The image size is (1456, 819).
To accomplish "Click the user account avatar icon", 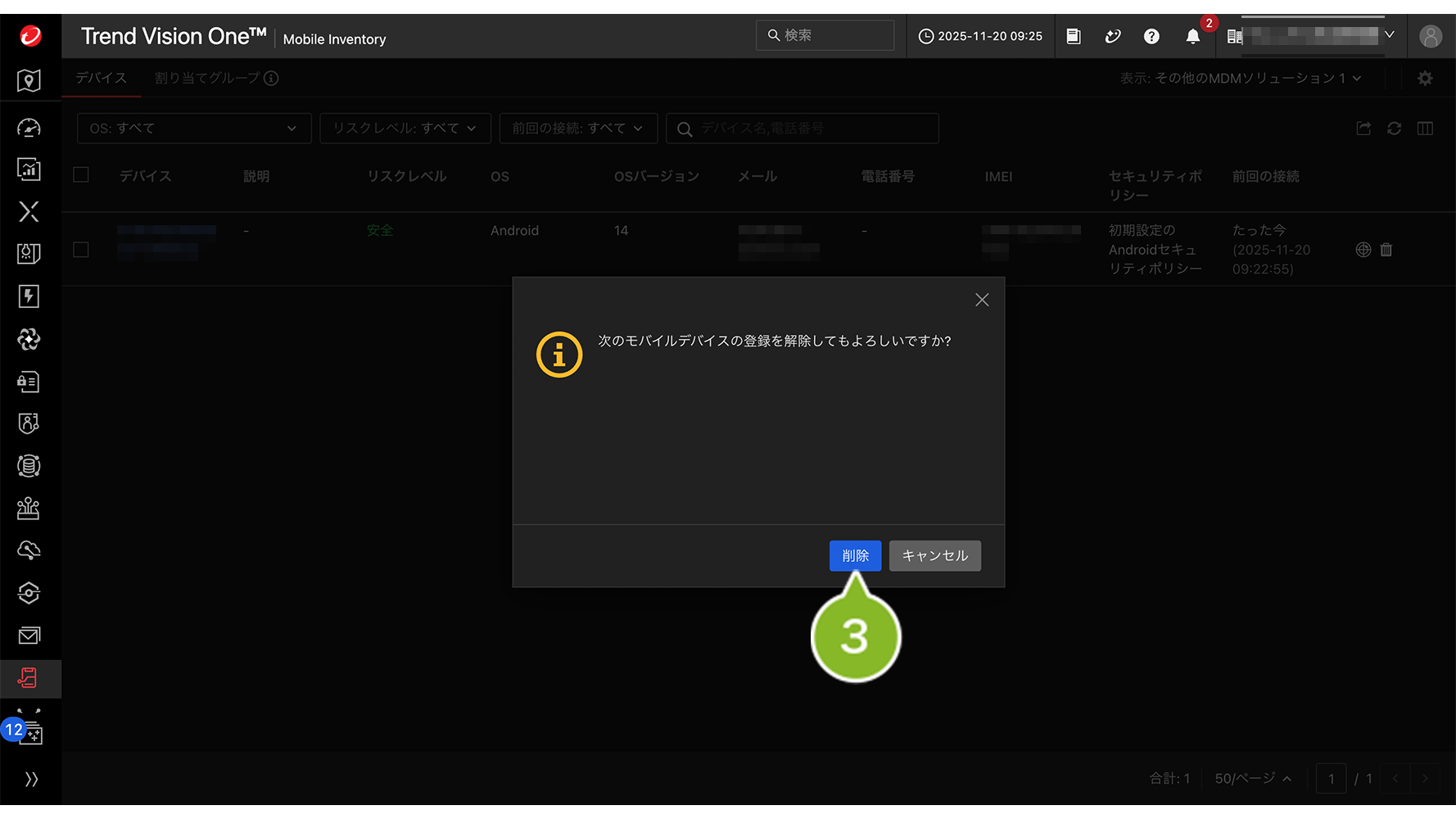I will tap(1430, 36).
